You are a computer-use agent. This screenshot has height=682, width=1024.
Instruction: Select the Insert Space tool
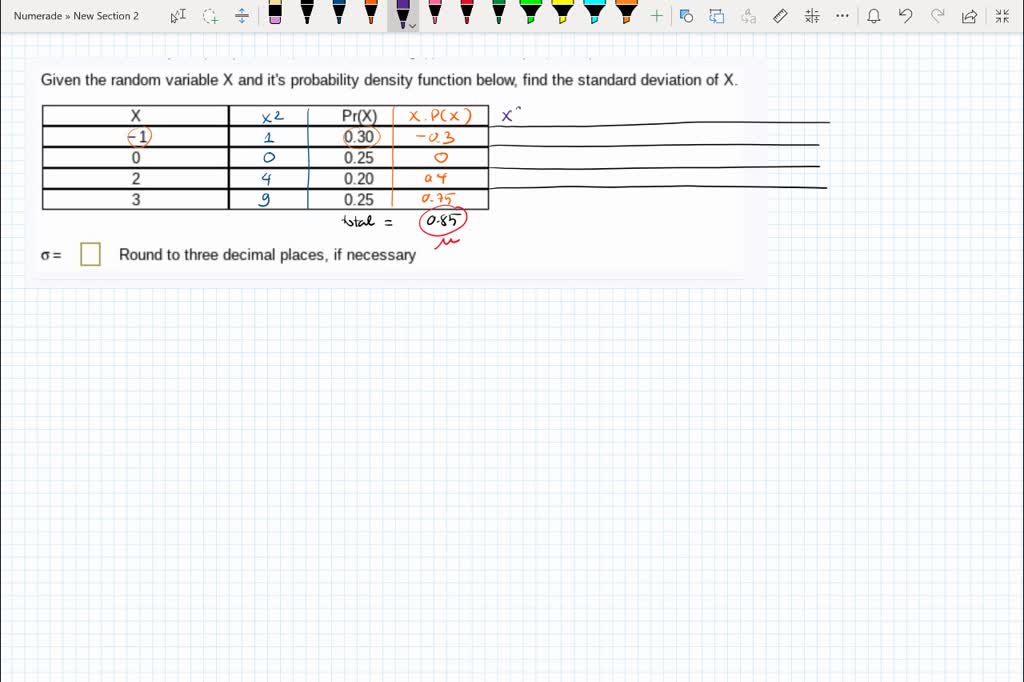pos(241,16)
